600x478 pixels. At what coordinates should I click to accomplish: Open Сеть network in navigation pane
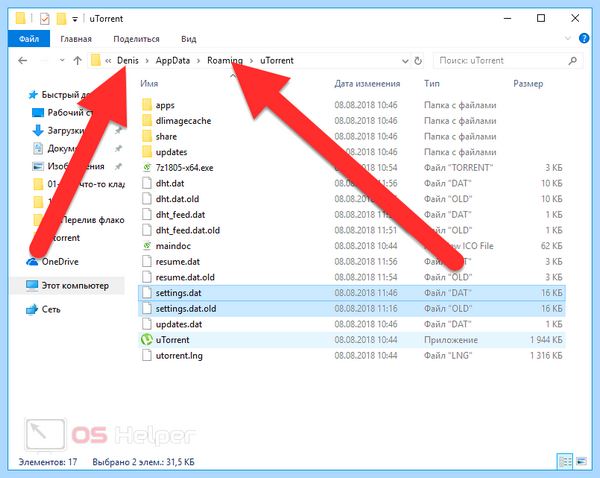pos(43,310)
